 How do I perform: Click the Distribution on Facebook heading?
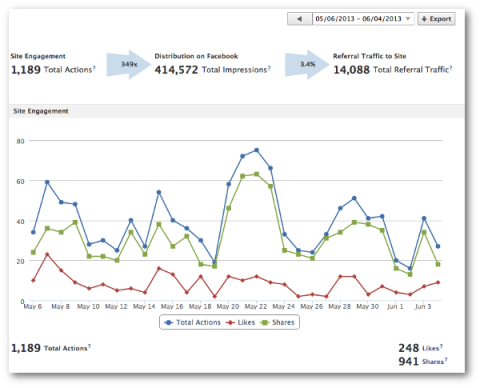(x=196, y=56)
